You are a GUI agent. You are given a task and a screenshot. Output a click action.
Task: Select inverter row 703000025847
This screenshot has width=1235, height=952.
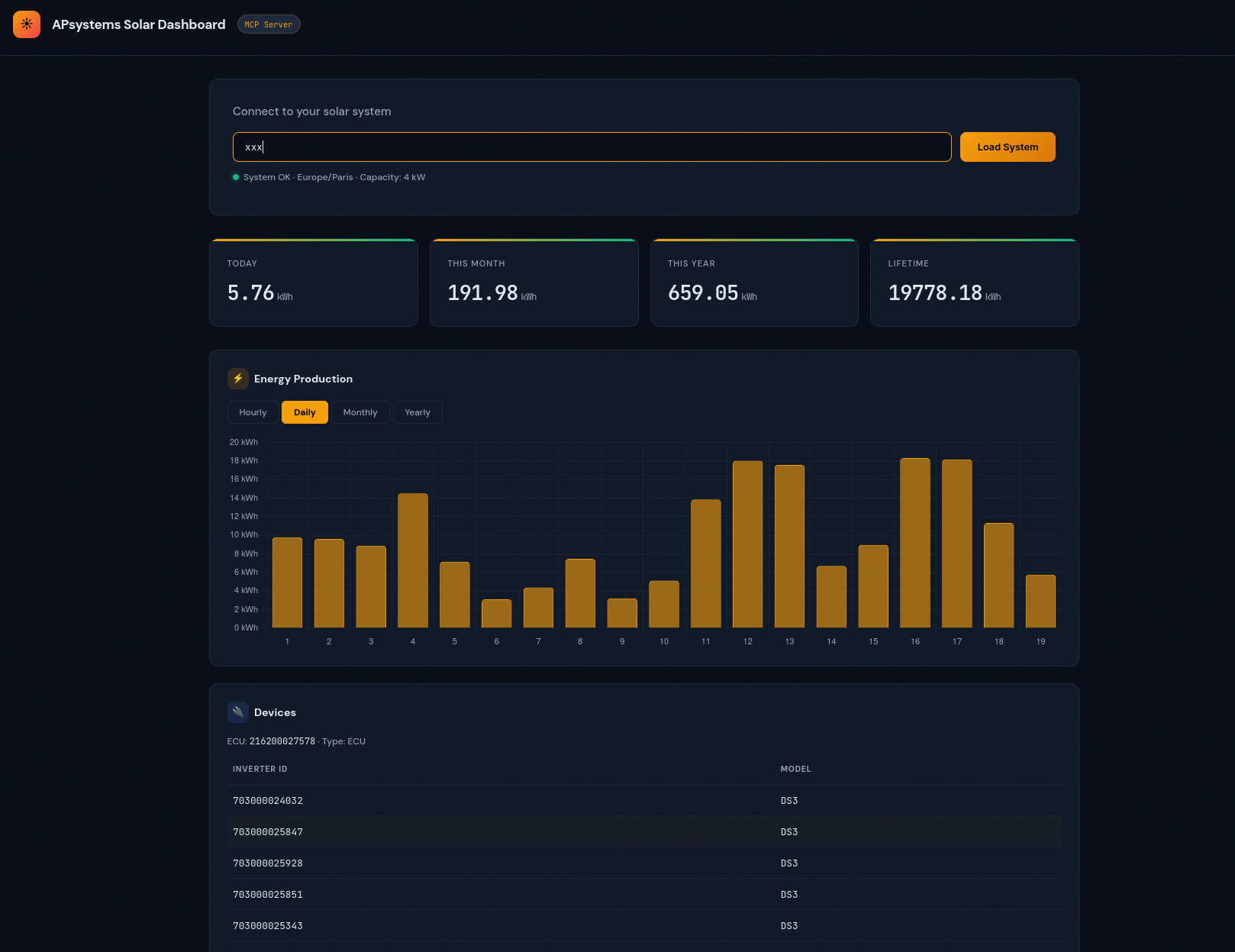pyautogui.click(x=644, y=832)
